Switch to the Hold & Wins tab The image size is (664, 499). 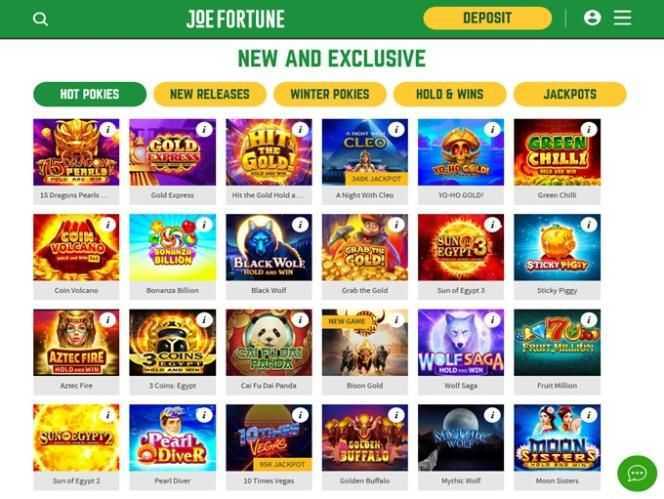tap(450, 94)
